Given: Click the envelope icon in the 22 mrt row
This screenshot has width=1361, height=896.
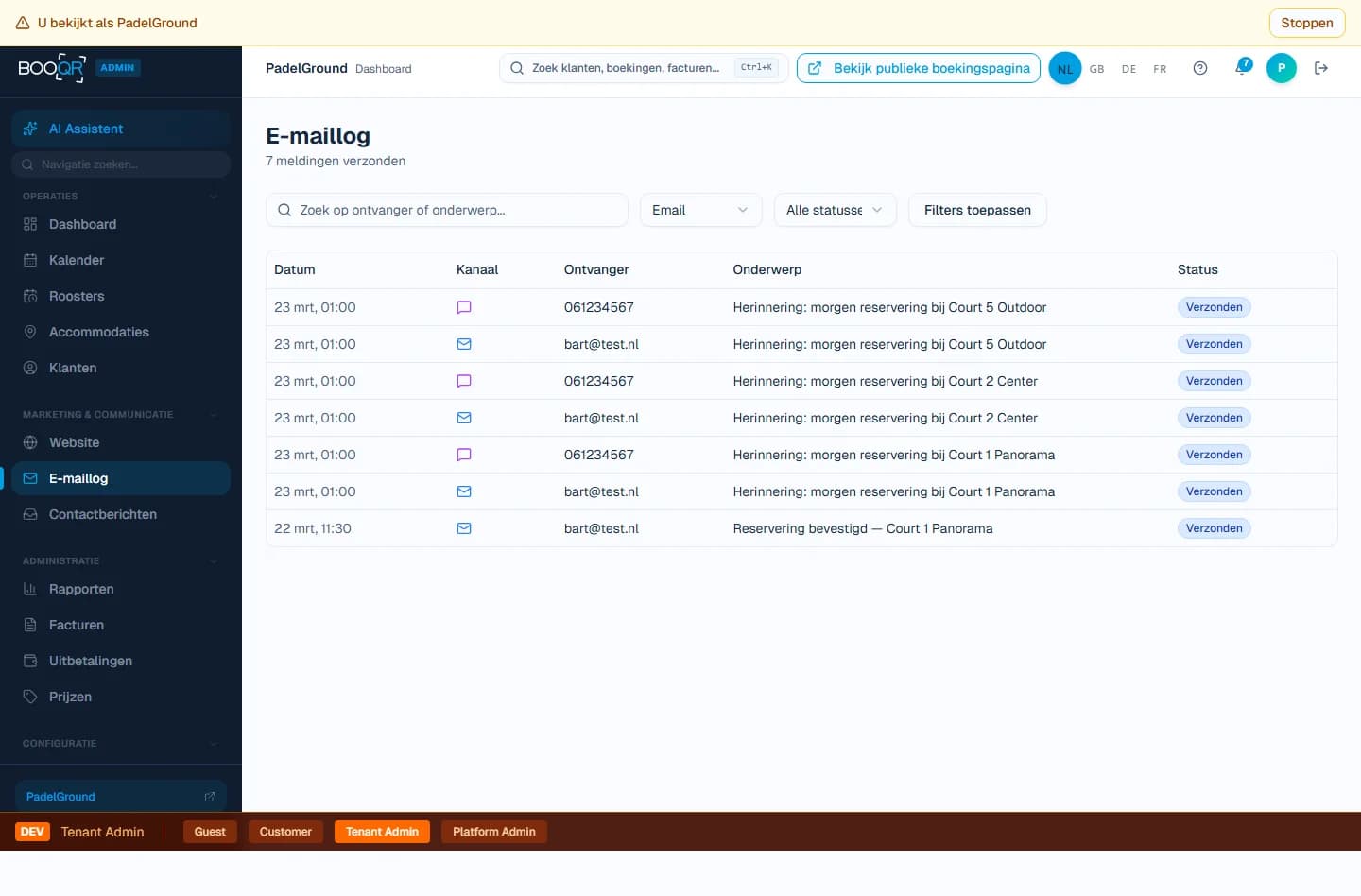Looking at the screenshot, I should (x=464, y=528).
